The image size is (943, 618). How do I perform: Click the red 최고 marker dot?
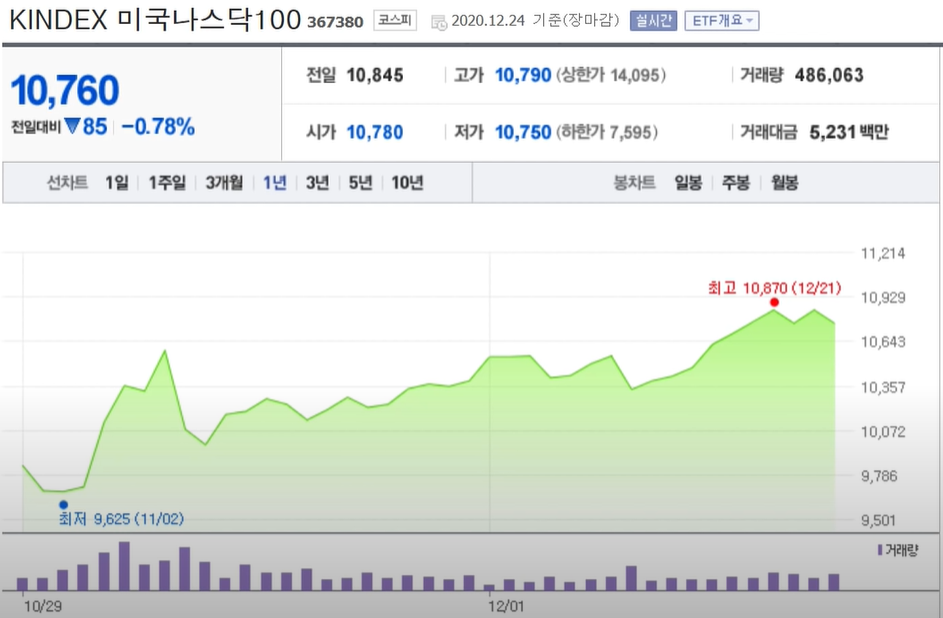[x=774, y=302]
